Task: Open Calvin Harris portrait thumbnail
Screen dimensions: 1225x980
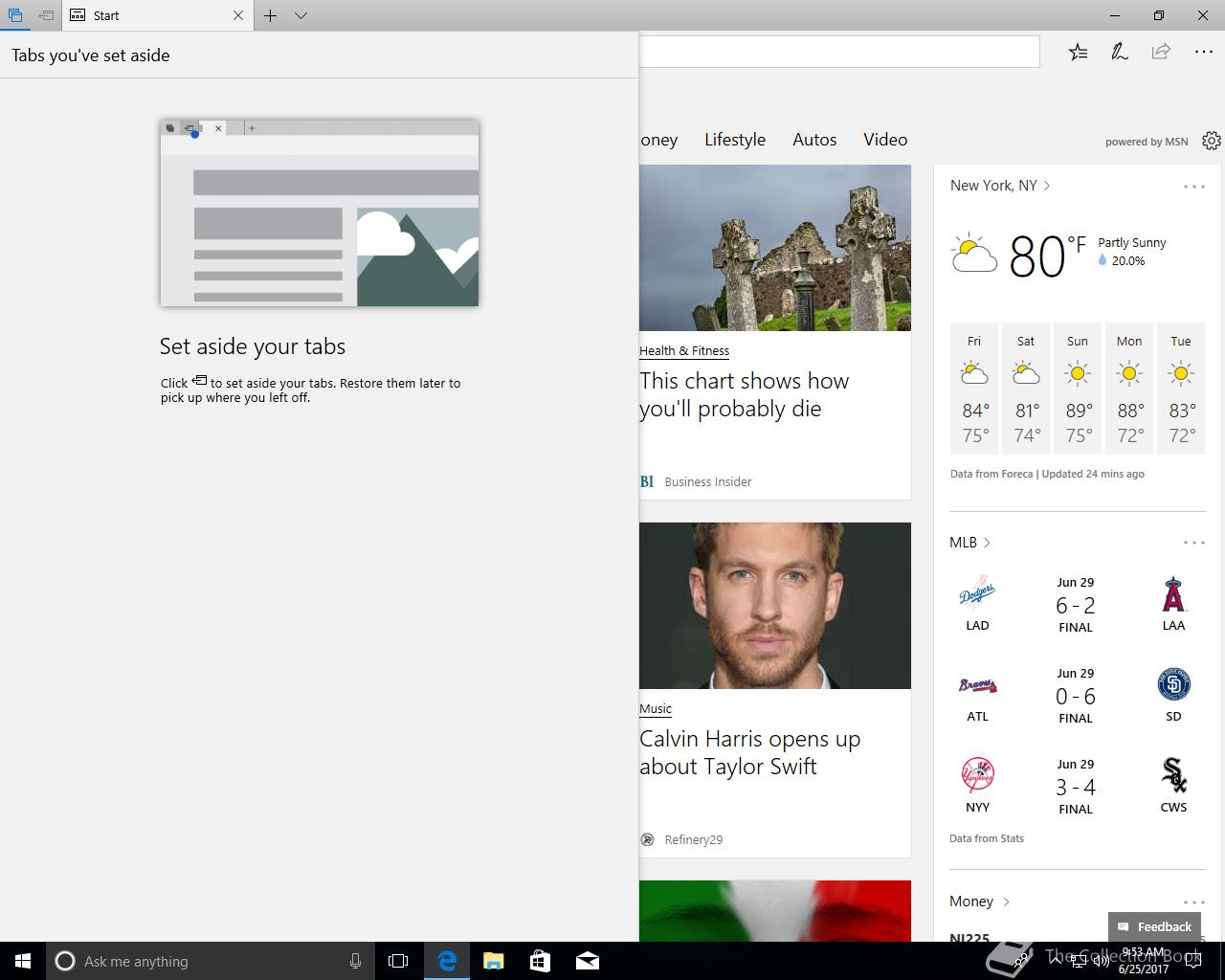Action: pyautogui.click(x=775, y=606)
